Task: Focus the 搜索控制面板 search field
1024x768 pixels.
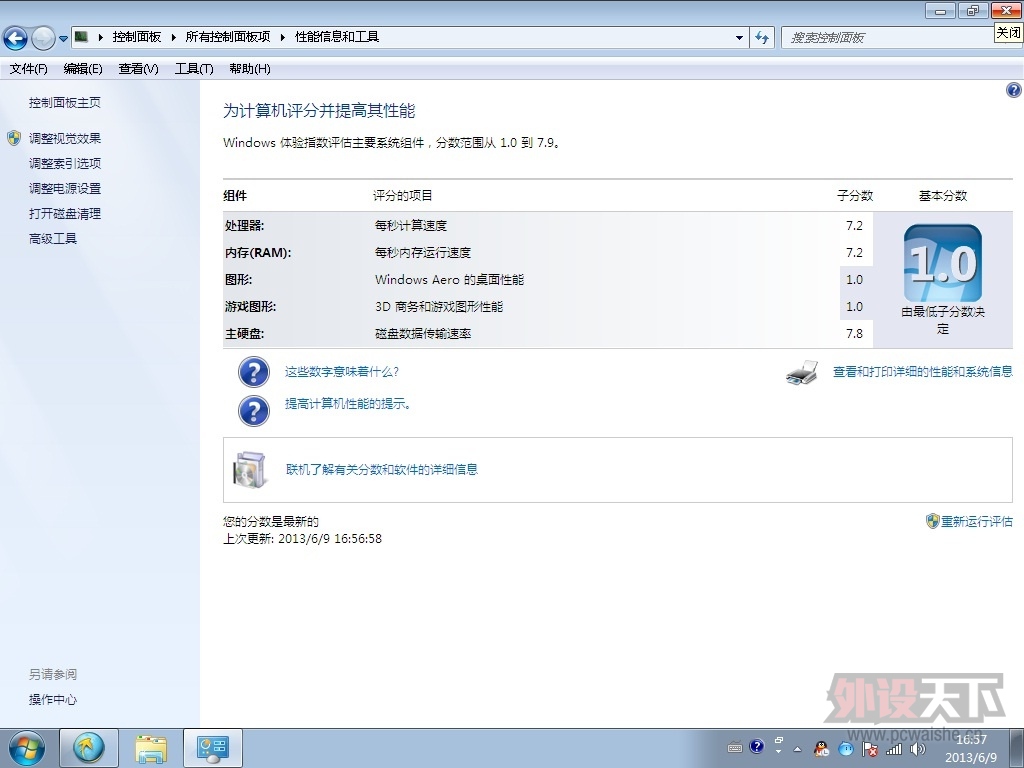Action: pyautogui.click(x=886, y=38)
